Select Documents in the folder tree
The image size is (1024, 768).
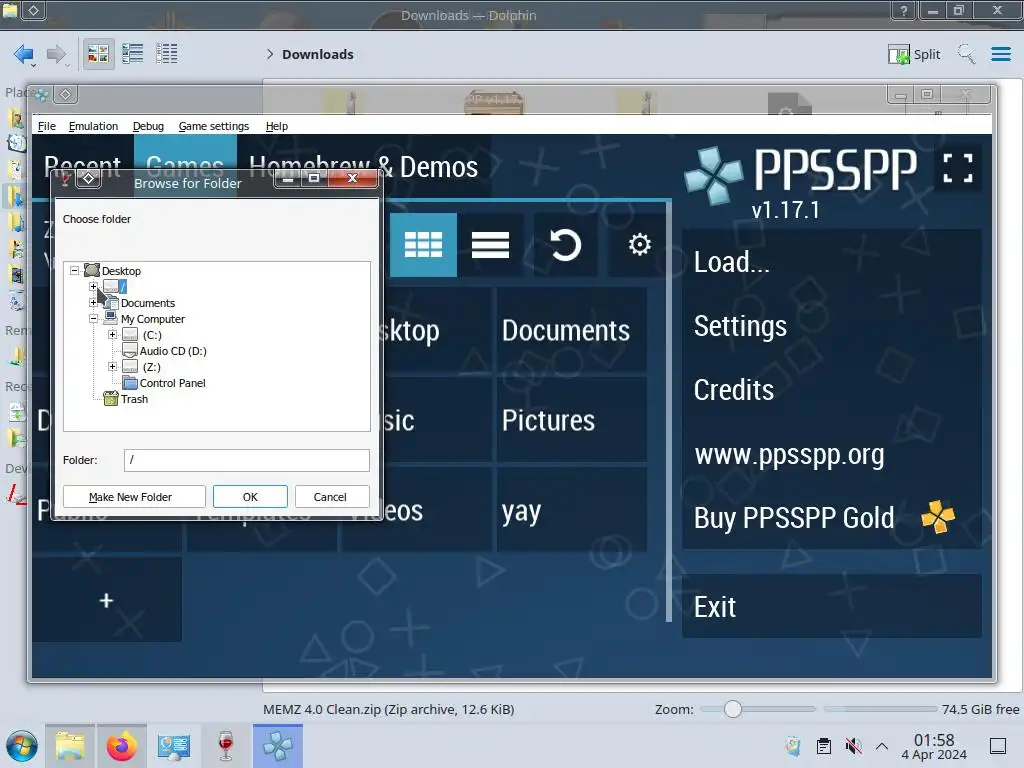148,303
